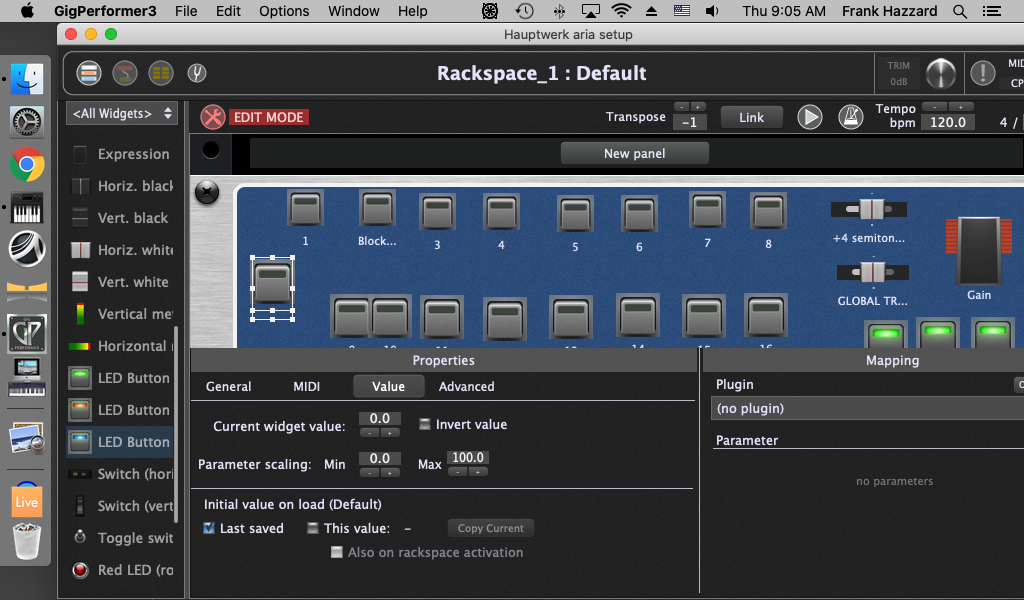Select the highlighted button widget with handles
Screen dimensions: 1024x600
(x=272, y=281)
